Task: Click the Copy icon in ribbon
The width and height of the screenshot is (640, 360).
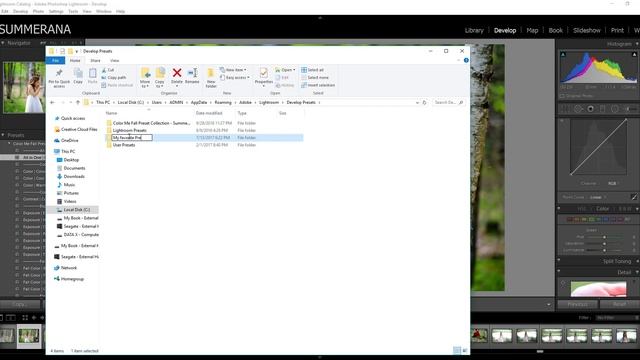Action: pyautogui.click(x=78, y=73)
